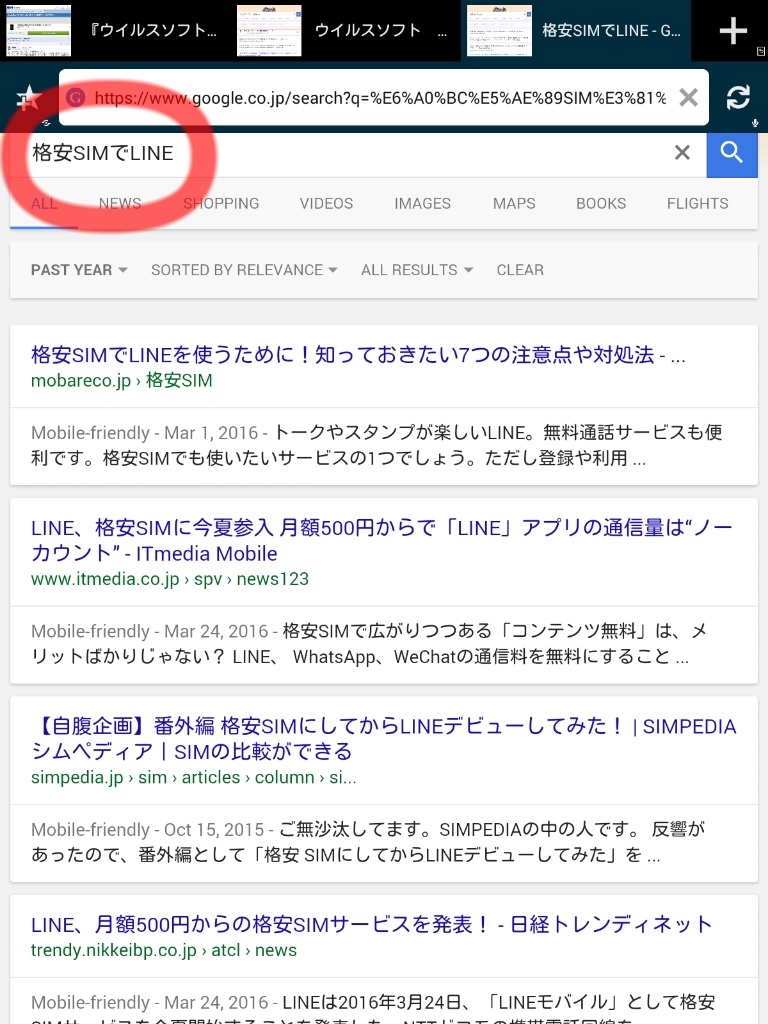Tap the bookmark star icon
The width and height of the screenshot is (768, 1024).
(x=28, y=98)
